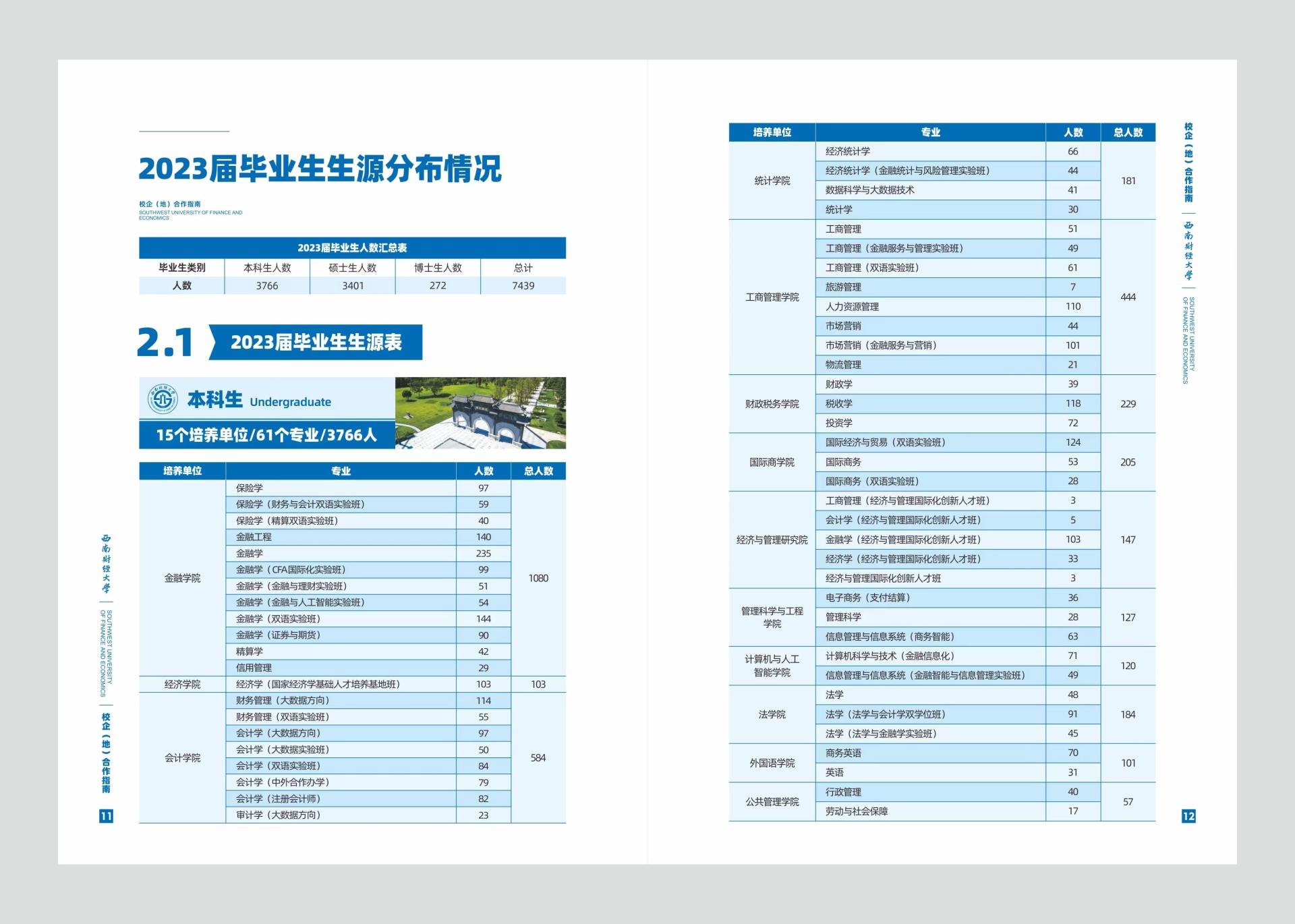Click the 保险学（财务与会计双语实验班） row
Screen dimensions: 1295x924
point(368,504)
